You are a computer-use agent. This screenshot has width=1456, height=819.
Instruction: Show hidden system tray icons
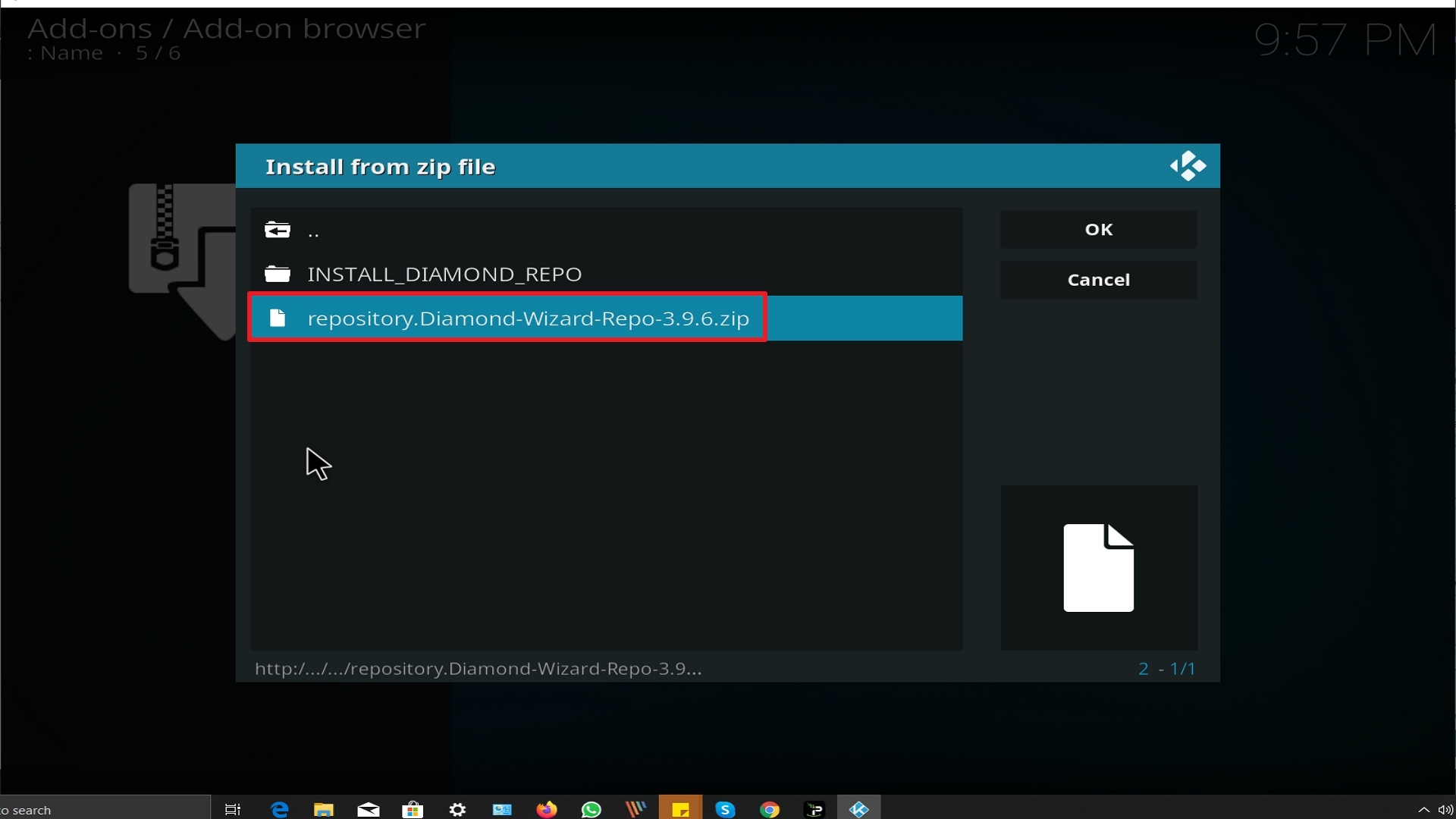click(x=1423, y=809)
